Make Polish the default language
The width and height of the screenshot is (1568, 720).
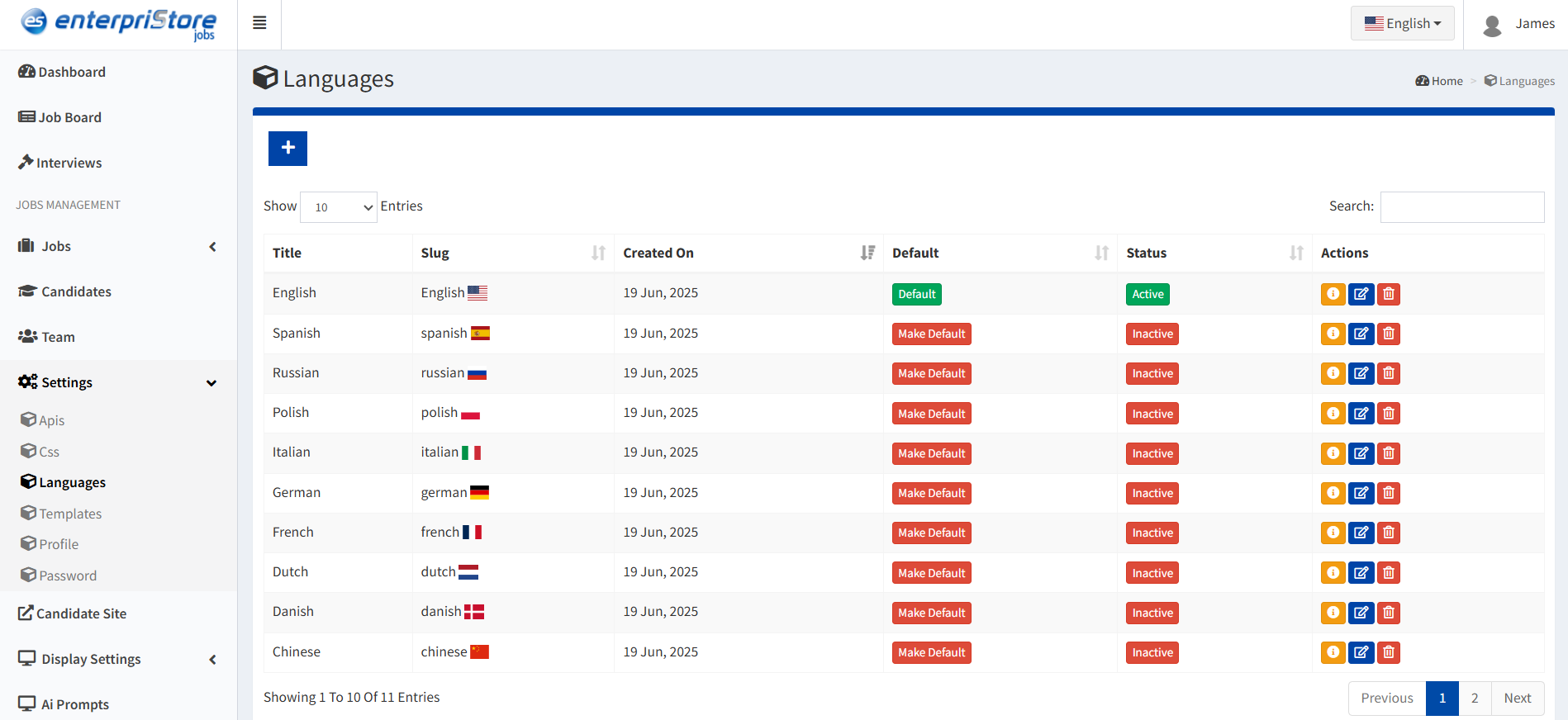(x=931, y=414)
